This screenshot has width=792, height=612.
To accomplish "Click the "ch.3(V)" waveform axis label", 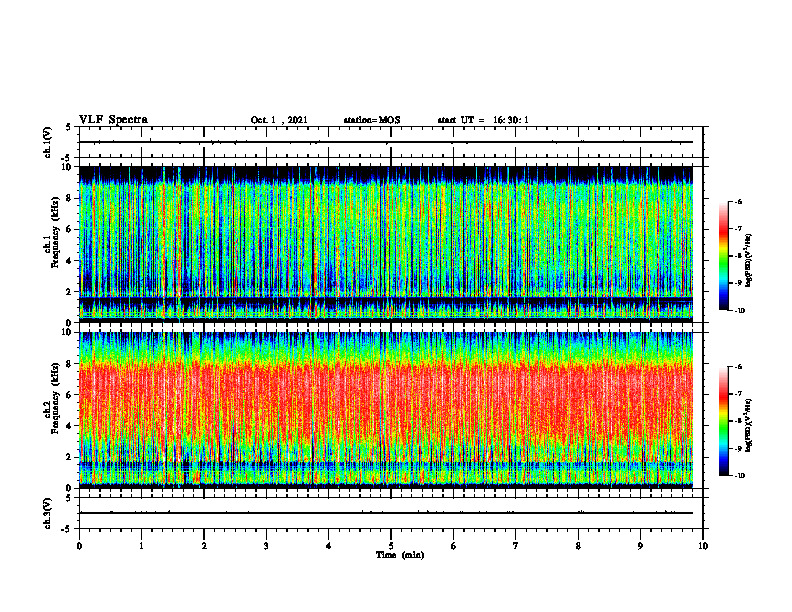I will [47, 513].
